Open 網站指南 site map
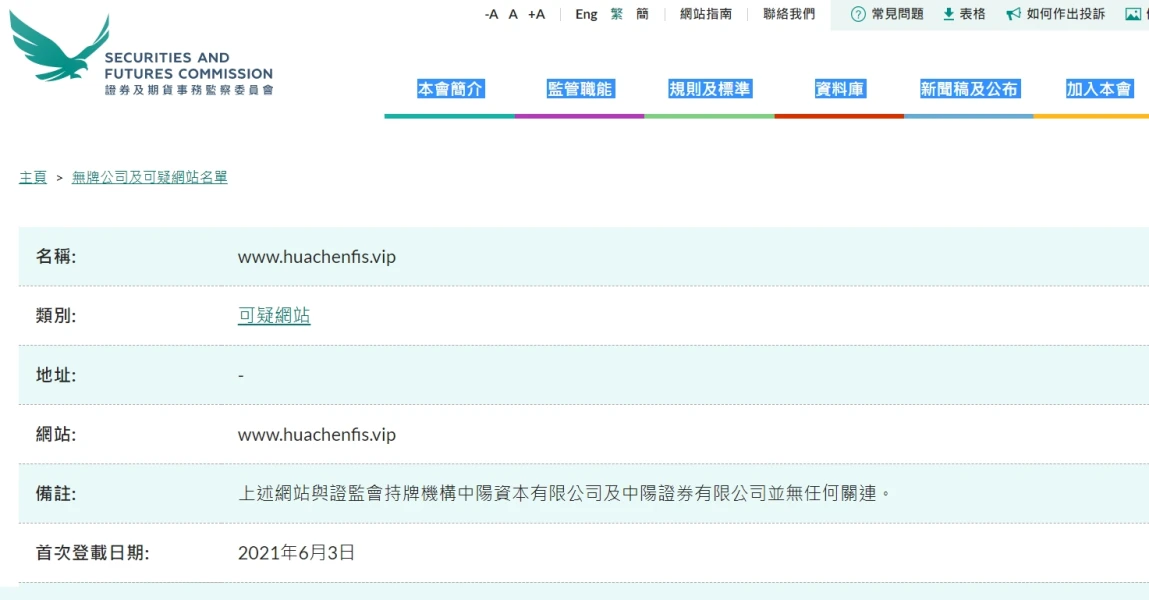 tap(706, 14)
